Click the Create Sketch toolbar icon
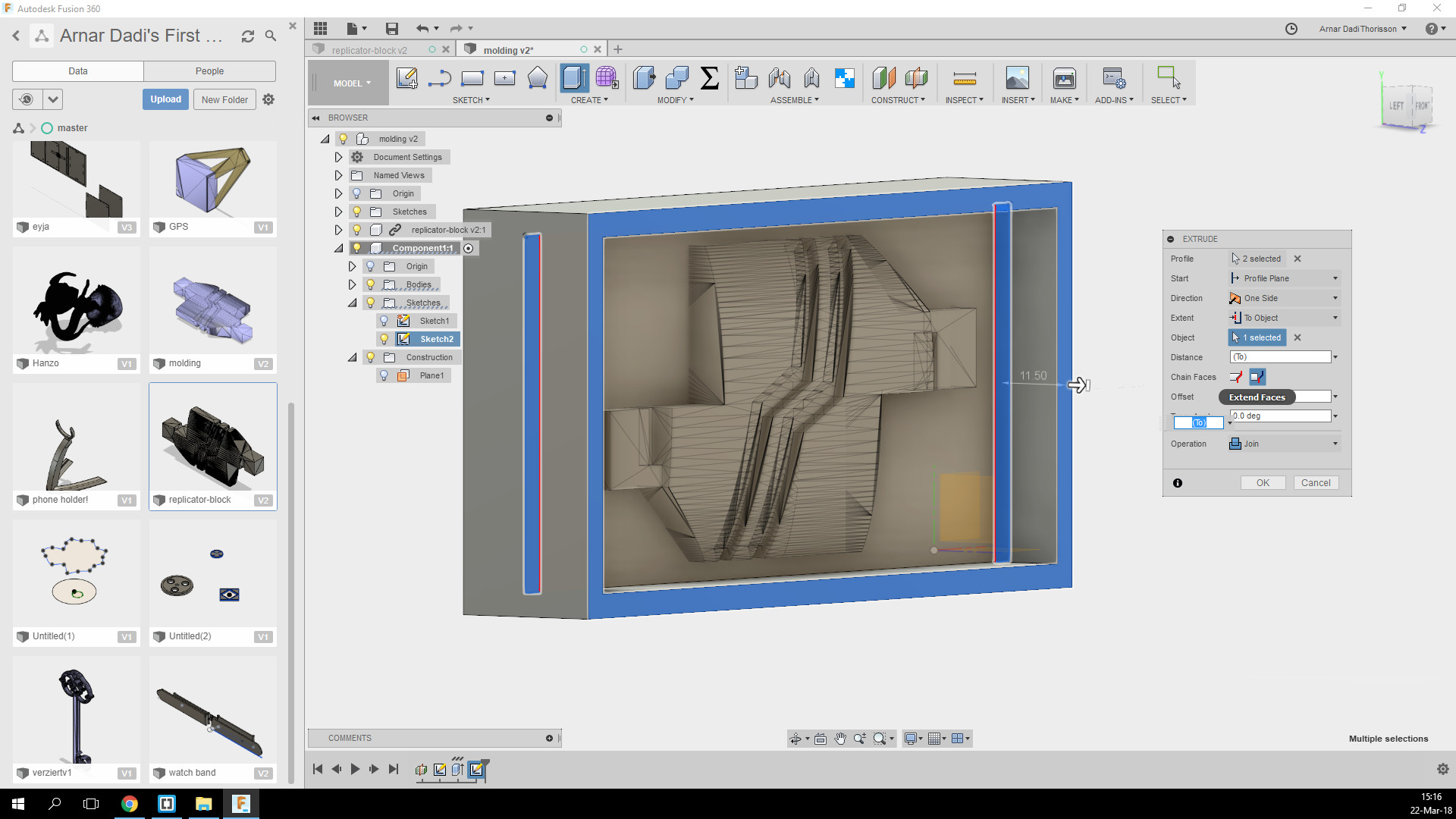This screenshot has height=819, width=1456. (x=406, y=78)
